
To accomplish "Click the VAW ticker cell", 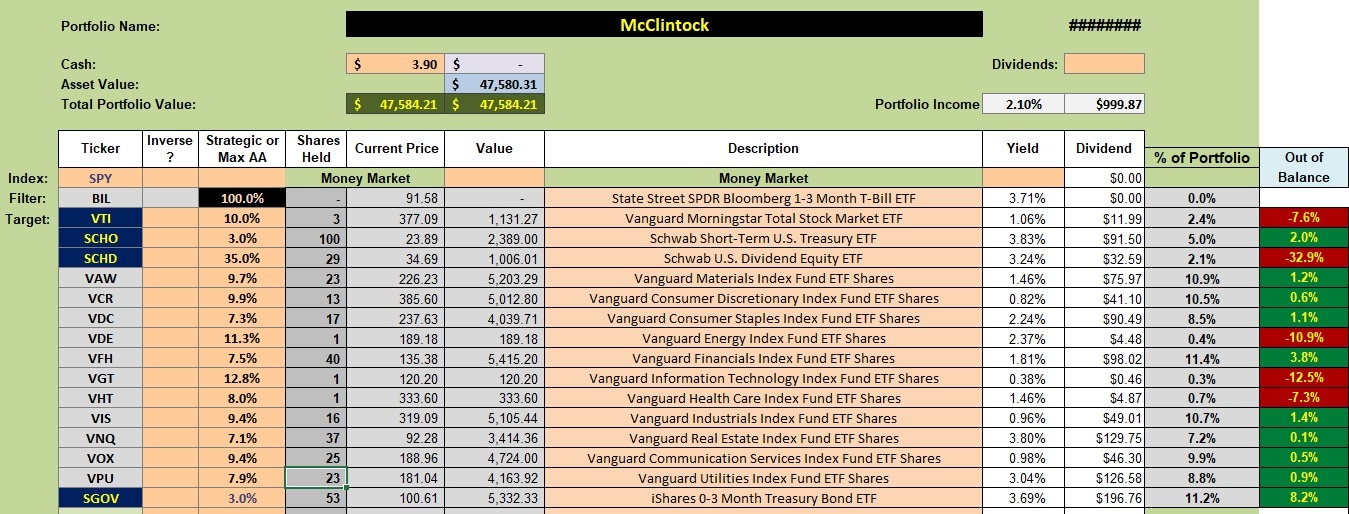I will 100,278.
